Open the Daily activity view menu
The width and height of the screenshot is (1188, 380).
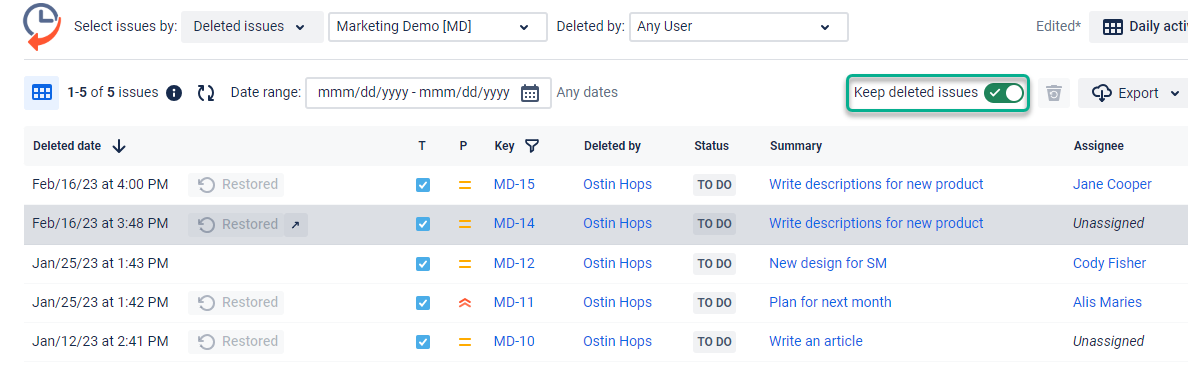[x=1139, y=26]
